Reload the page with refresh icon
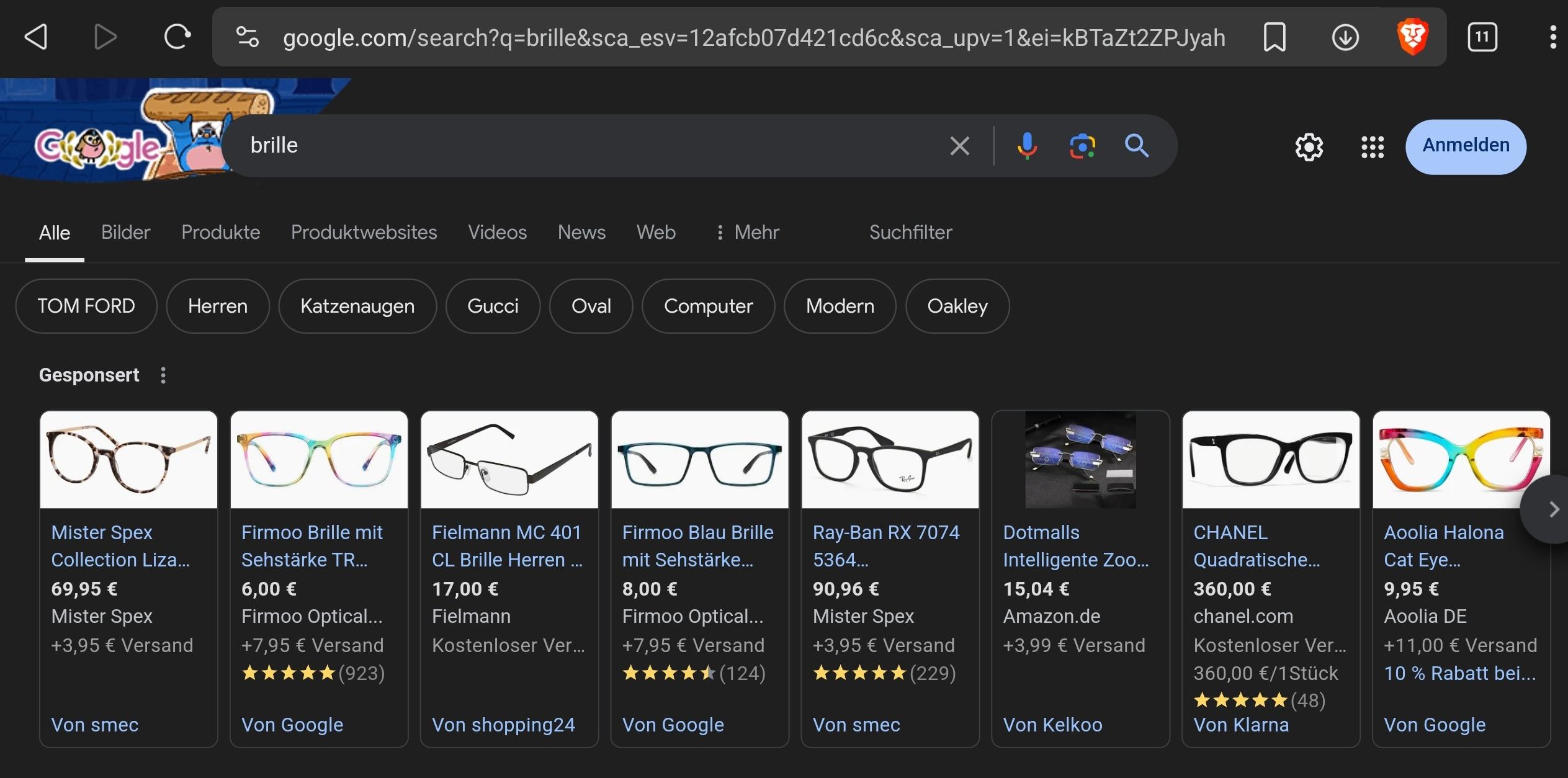 pyautogui.click(x=177, y=37)
